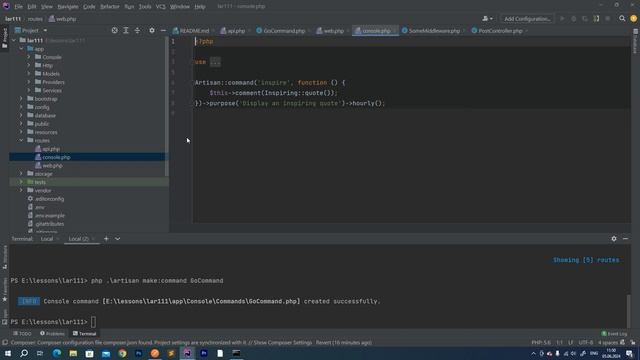640x360 pixels.
Task: Open the VCS menu
Action: tap(160, 7)
